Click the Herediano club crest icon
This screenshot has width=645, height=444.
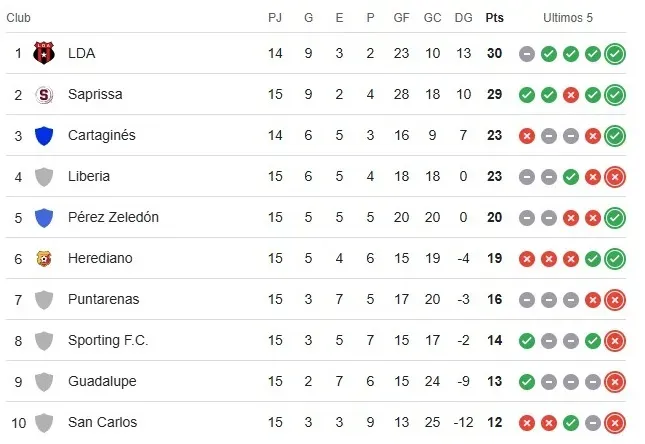(x=43, y=258)
